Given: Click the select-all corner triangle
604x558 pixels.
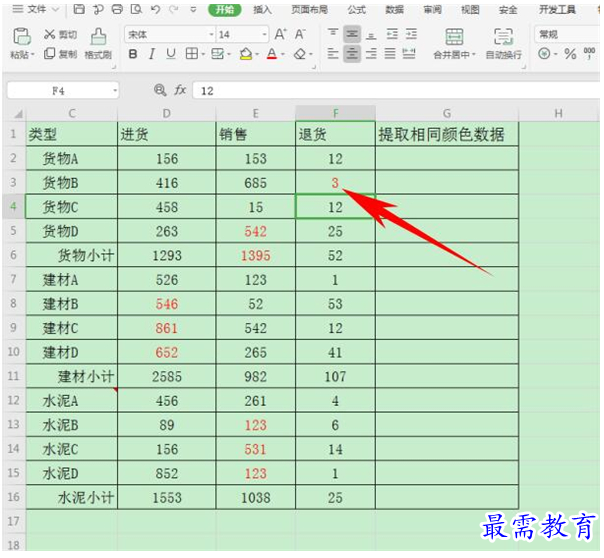Looking at the screenshot, I should 18,114.
